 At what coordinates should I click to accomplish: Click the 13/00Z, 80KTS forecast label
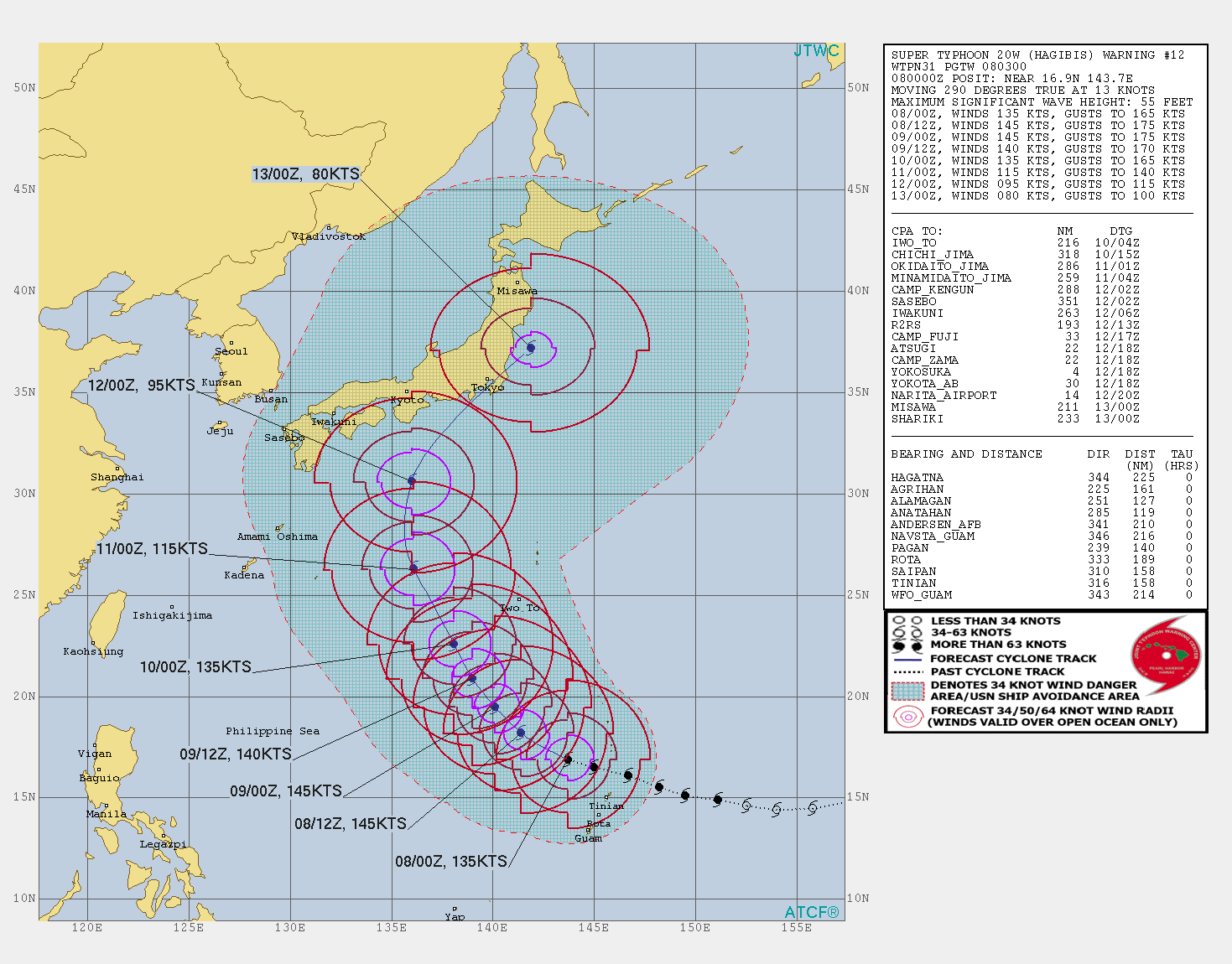click(305, 174)
